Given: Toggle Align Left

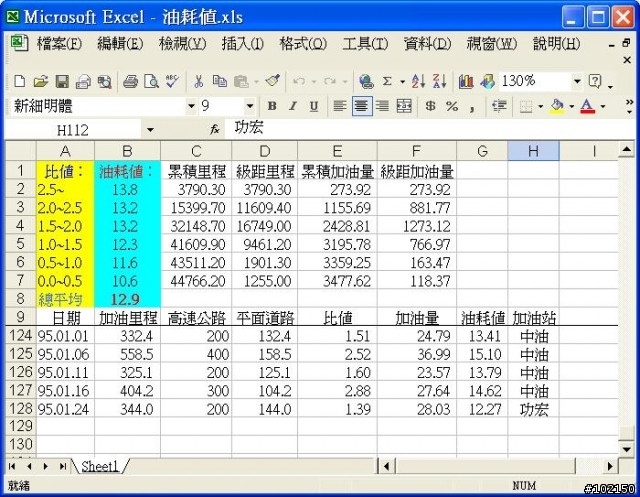Looking at the screenshot, I should (x=340, y=106).
